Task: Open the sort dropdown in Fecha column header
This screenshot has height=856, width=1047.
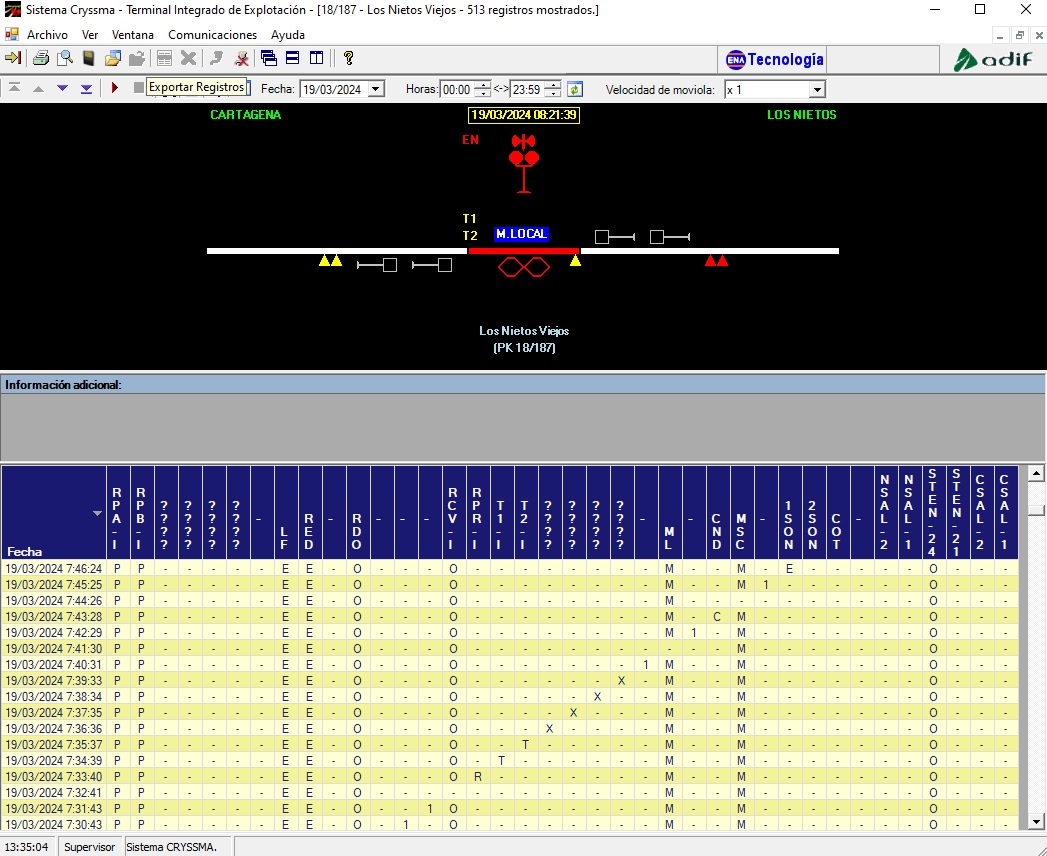Action: pyautogui.click(x=97, y=514)
